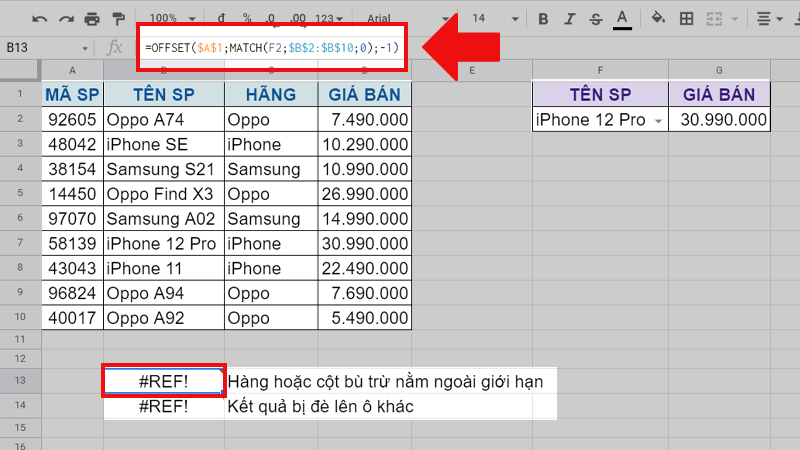Select row 1 header
800x450 pixels.
(x=20, y=94)
